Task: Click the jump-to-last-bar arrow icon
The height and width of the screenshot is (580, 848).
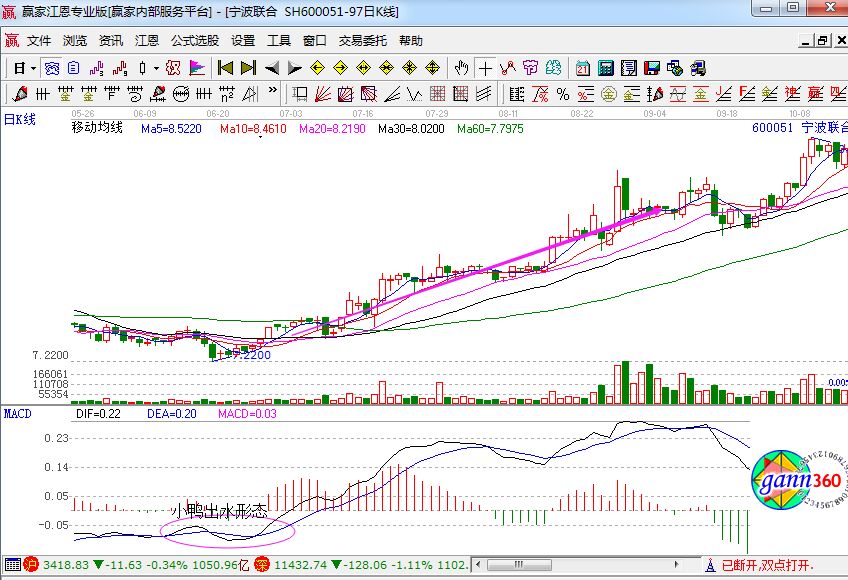Action: [248, 68]
